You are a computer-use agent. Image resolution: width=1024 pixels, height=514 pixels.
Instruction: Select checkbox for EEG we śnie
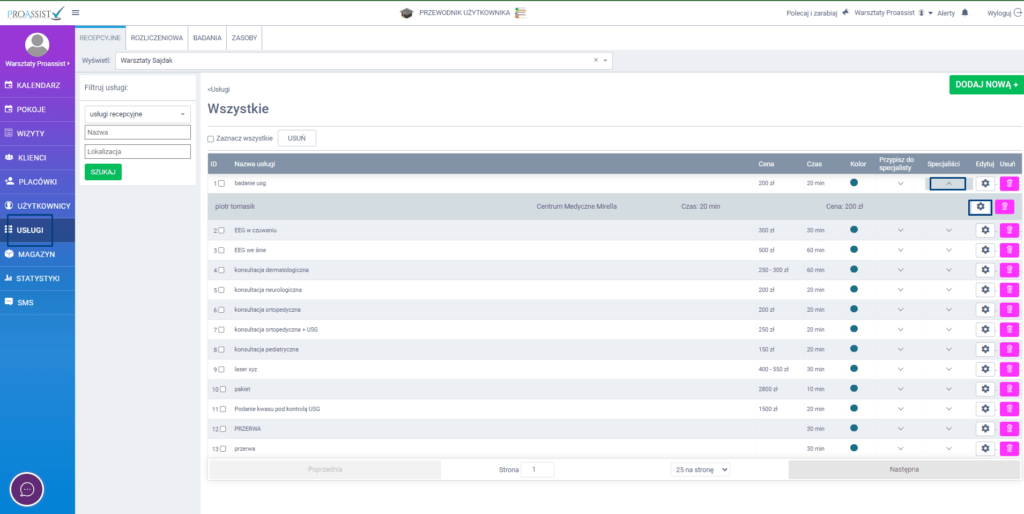(222, 250)
